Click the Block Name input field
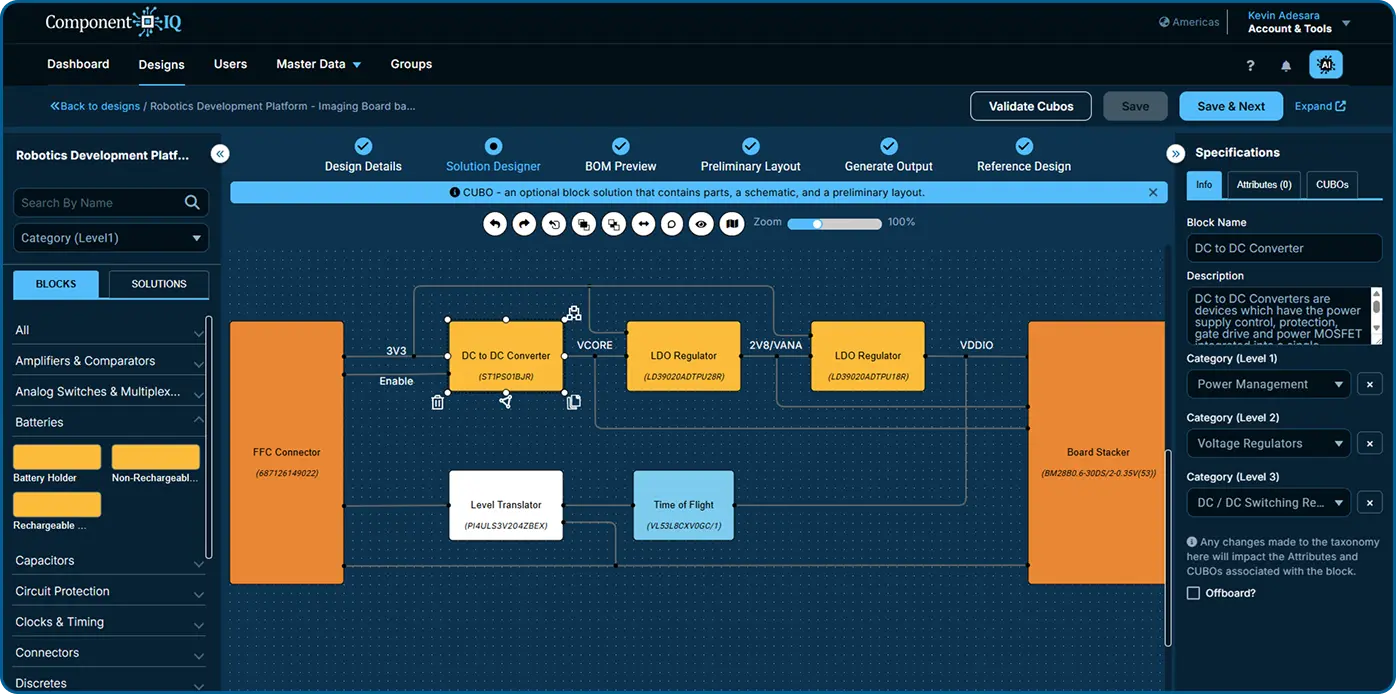 [x=1284, y=248]
